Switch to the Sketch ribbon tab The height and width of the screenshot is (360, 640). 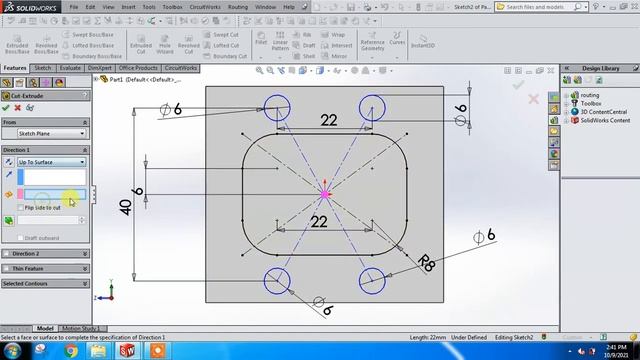pos(42,68)
